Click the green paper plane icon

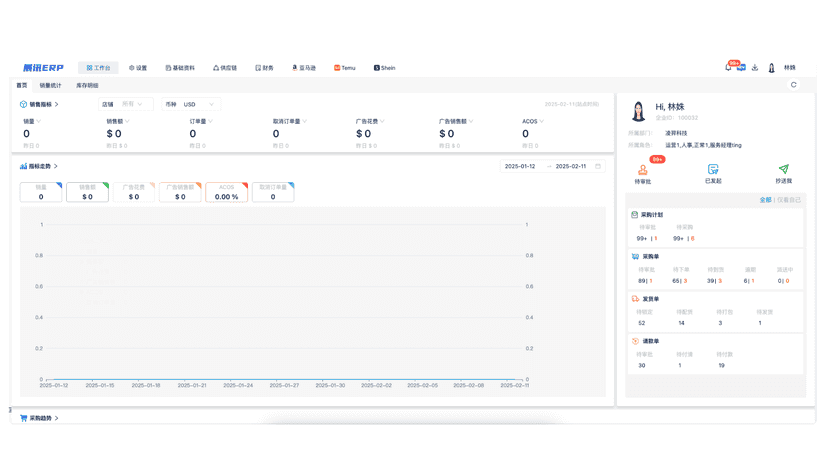pyautogui.click(x=784, y=169)
